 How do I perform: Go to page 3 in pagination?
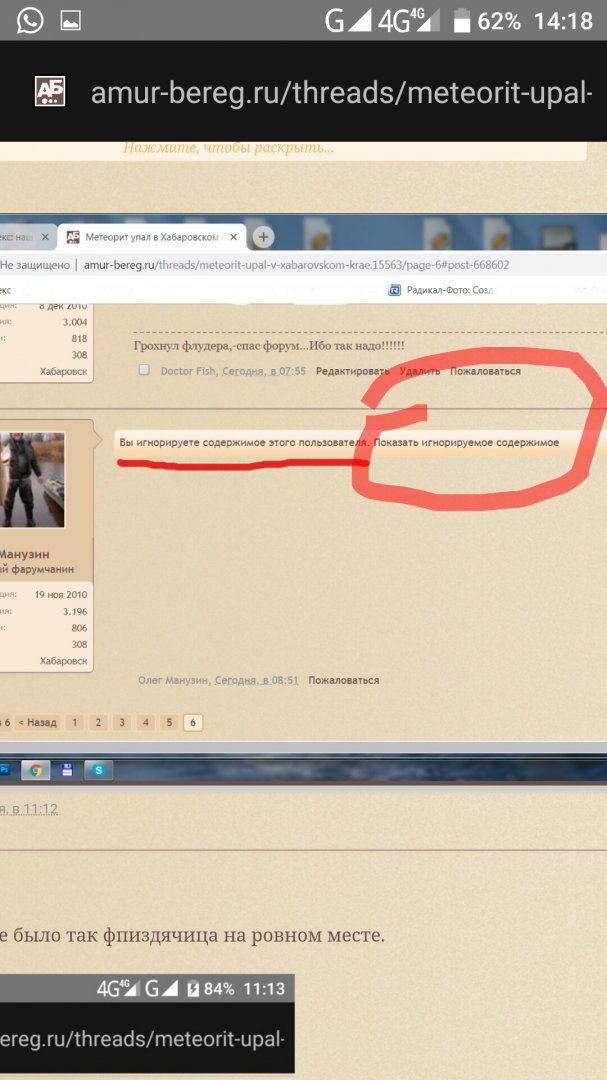point(121,722)
